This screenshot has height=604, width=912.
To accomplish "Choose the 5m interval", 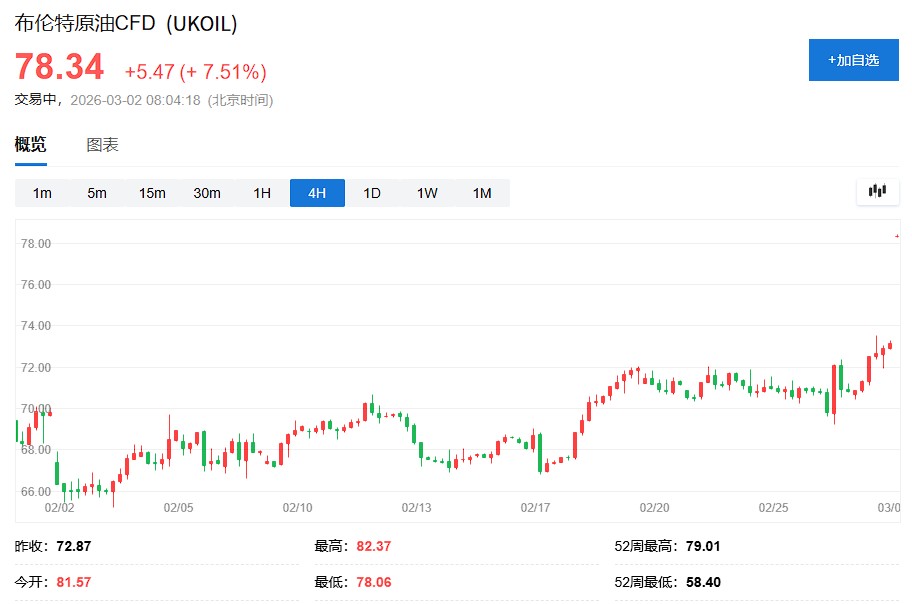I will pyautogui.click(x=97, y=193).
